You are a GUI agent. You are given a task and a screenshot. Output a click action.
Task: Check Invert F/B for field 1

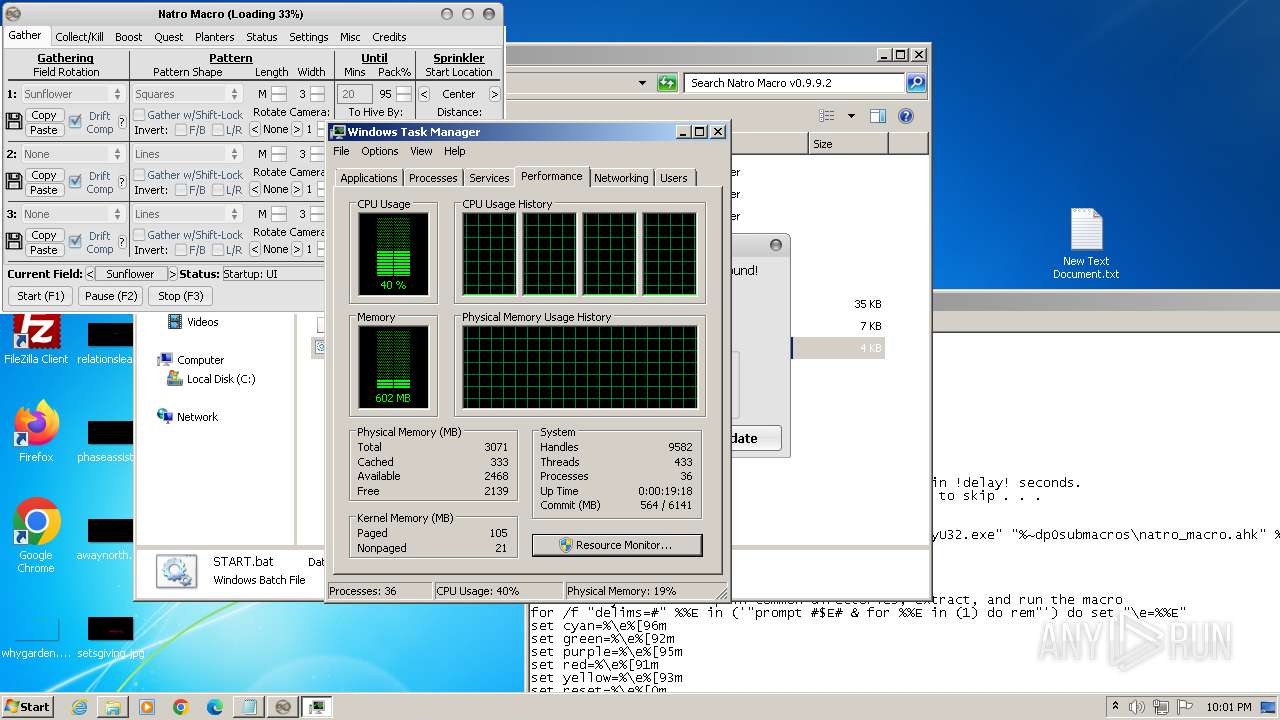click(x=180, y=130)
